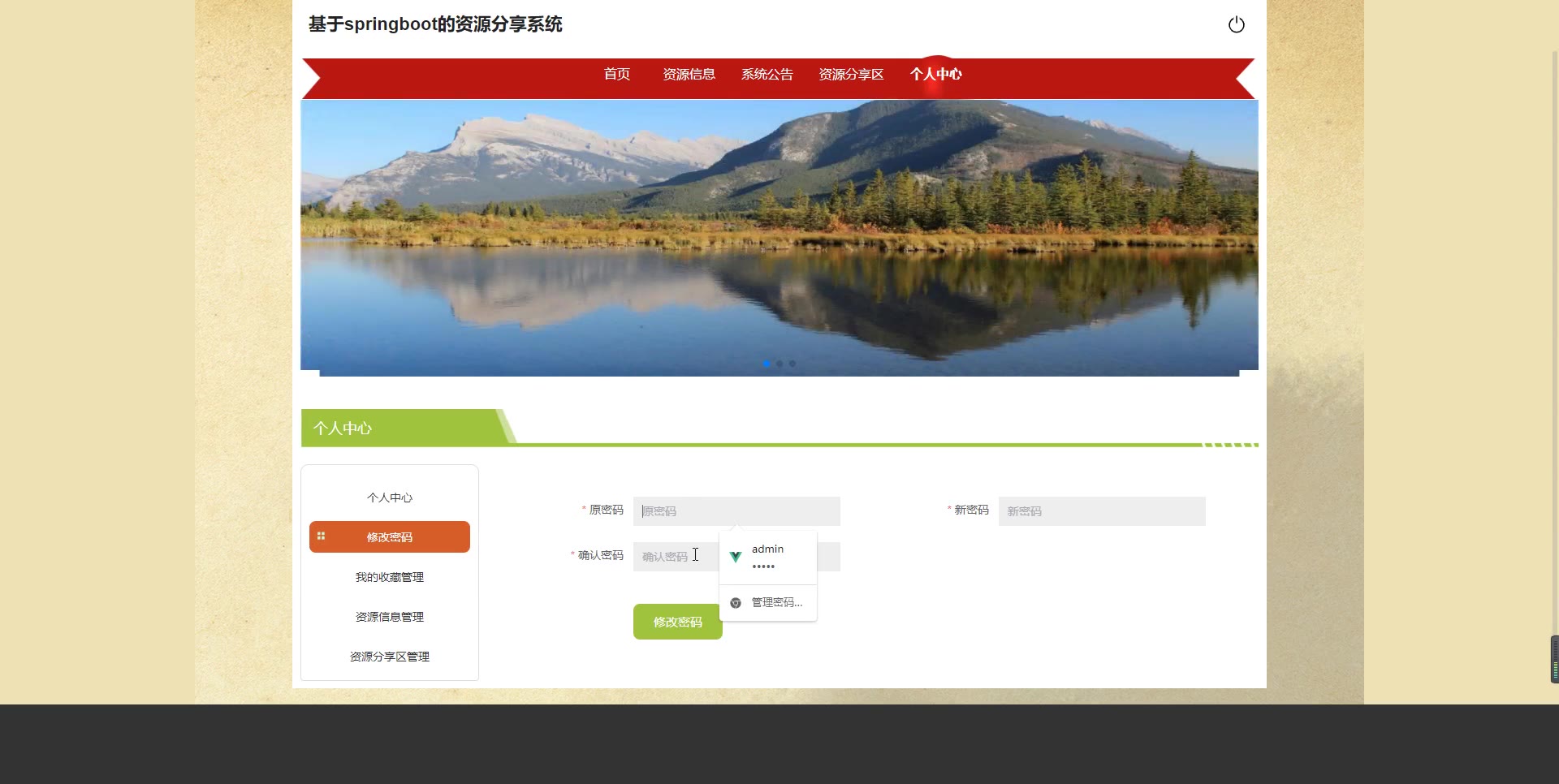Image resolution: width=1559 pixels, height=784 pixels.
Task: Go to the 首页 nav tab
Action: (617, 74)
